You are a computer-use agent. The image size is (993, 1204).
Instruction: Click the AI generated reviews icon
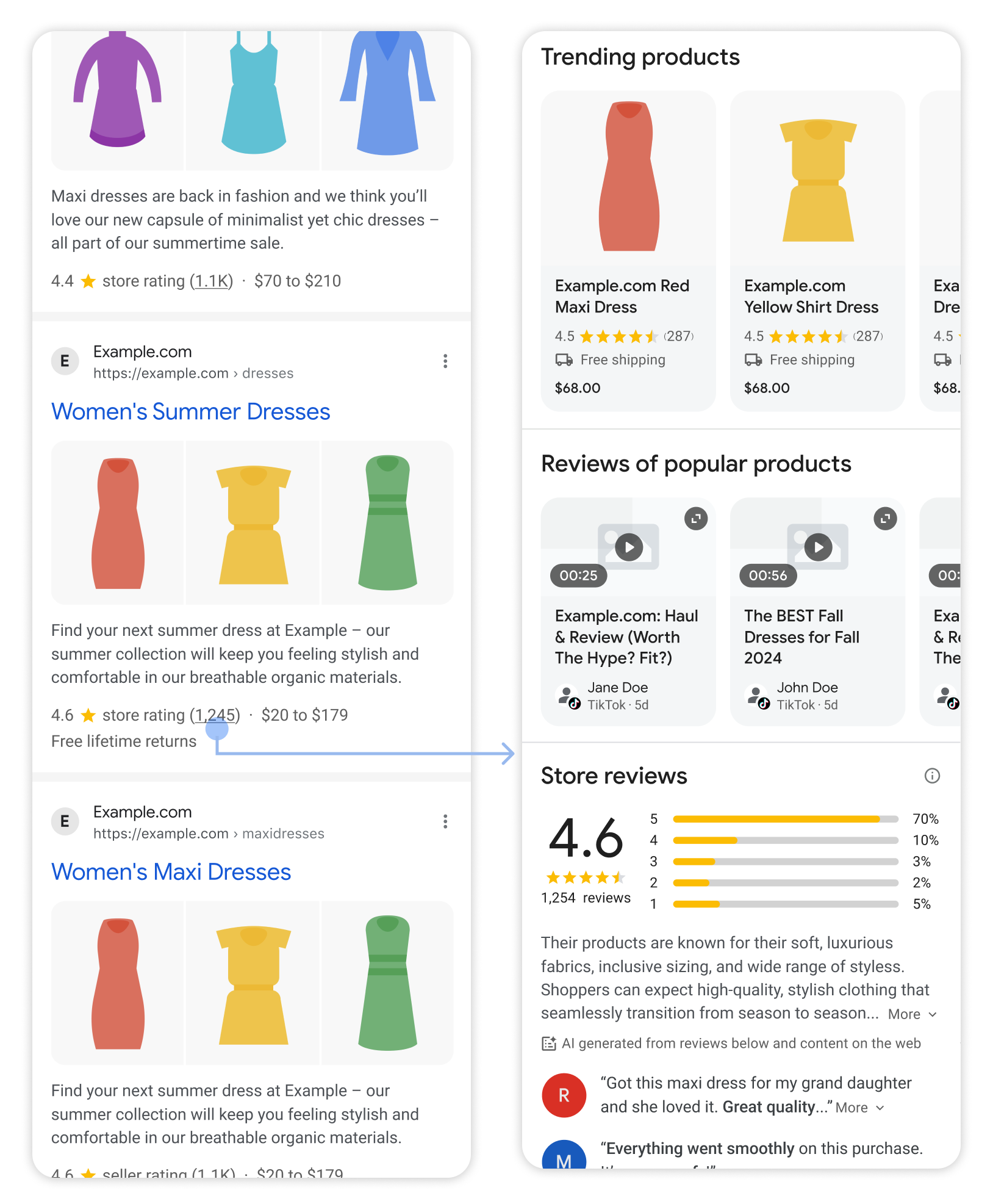tap(549, 1043)
